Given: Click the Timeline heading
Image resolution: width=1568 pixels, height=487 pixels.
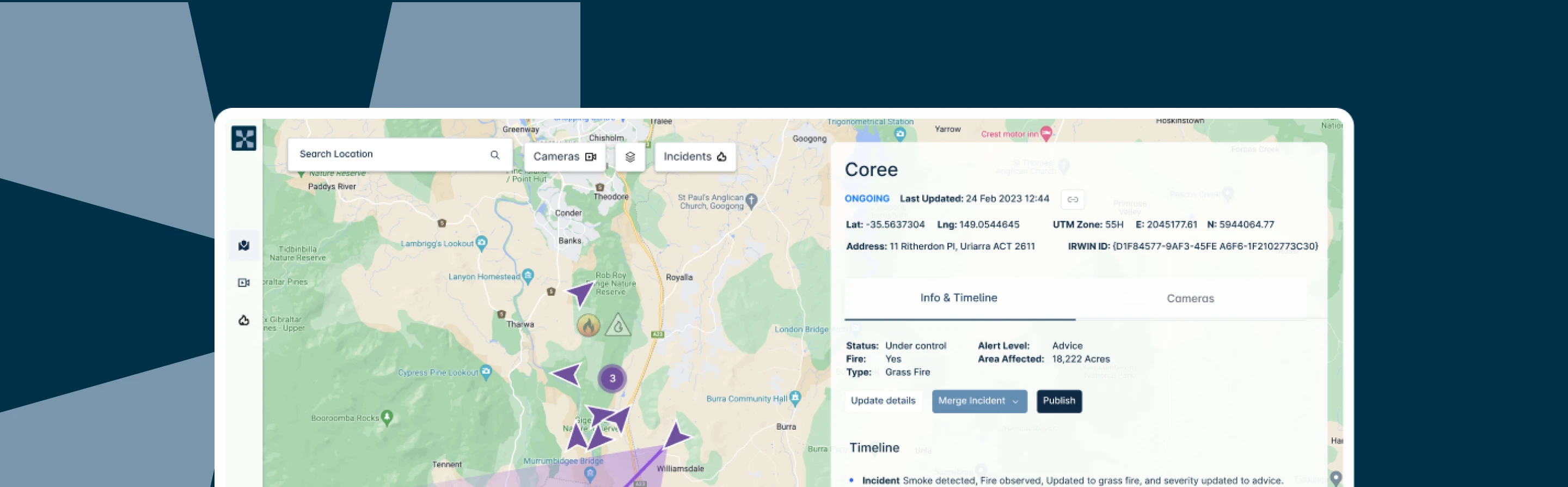Looking at the screenshot, I should [x=874, y=448].
